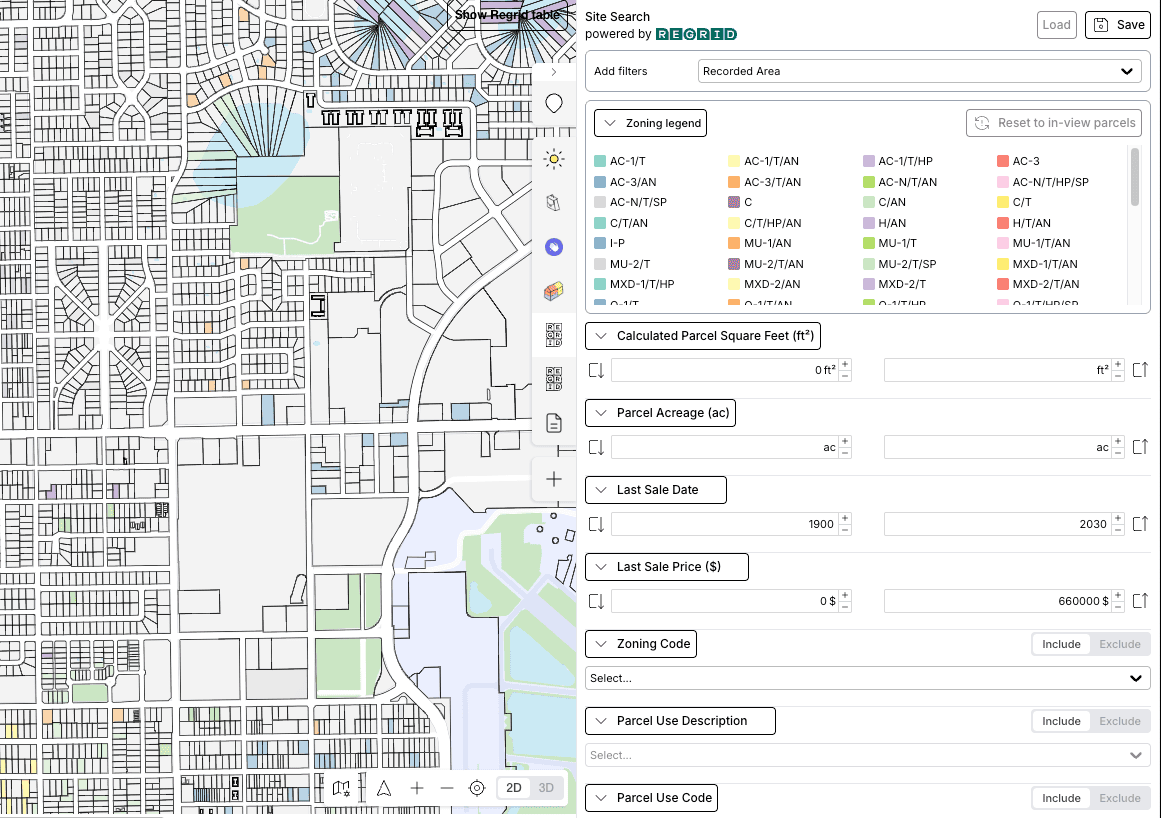Click the C/T yellow legend swatch
The width and height of the screenshot is (1161, 818).
(x=1003, y=202)
